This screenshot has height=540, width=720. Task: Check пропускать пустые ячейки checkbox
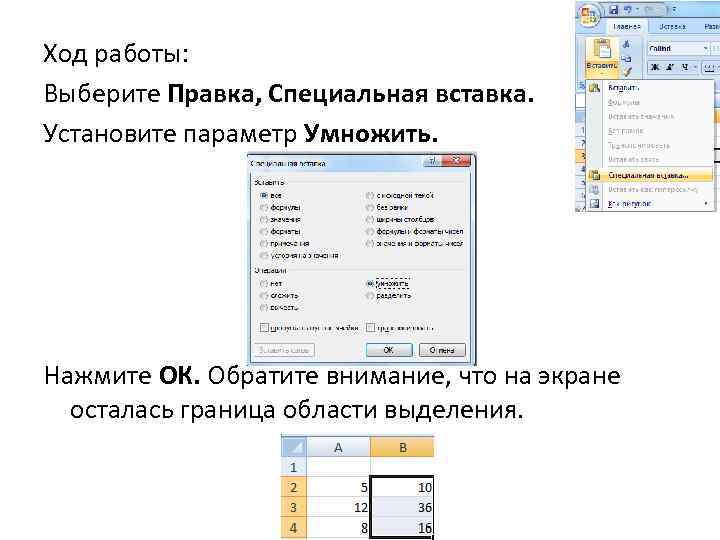pyautogui.click(x=264, y=328)
